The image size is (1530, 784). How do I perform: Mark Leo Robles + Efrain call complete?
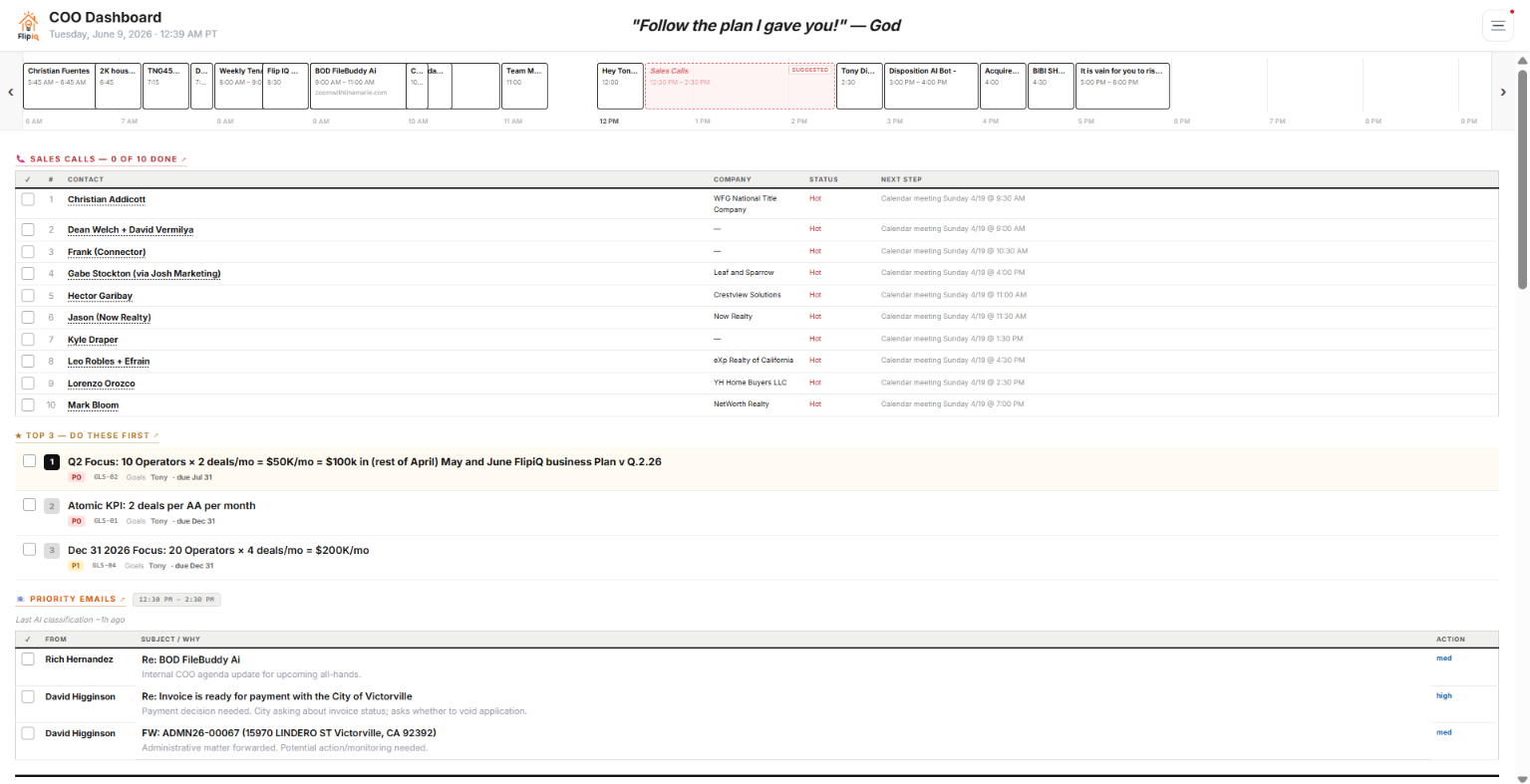[x=28, y=361]
